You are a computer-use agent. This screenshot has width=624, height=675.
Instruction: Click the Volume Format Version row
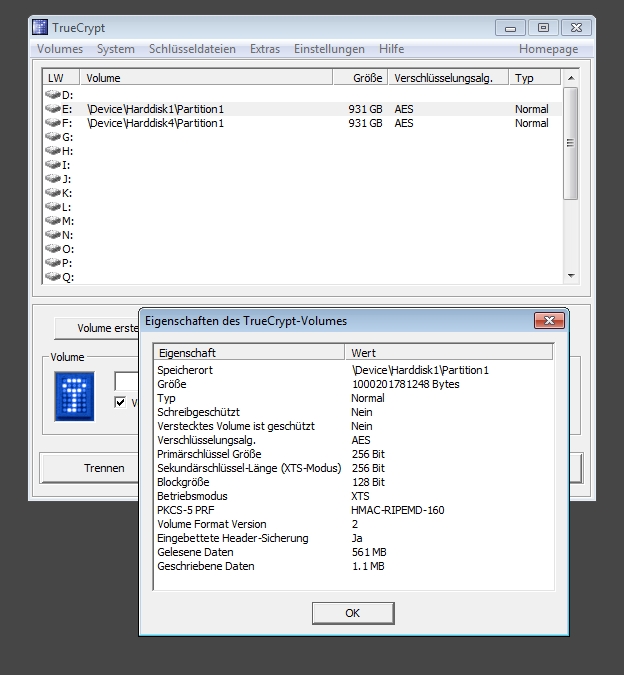click(x=354, y=524)
